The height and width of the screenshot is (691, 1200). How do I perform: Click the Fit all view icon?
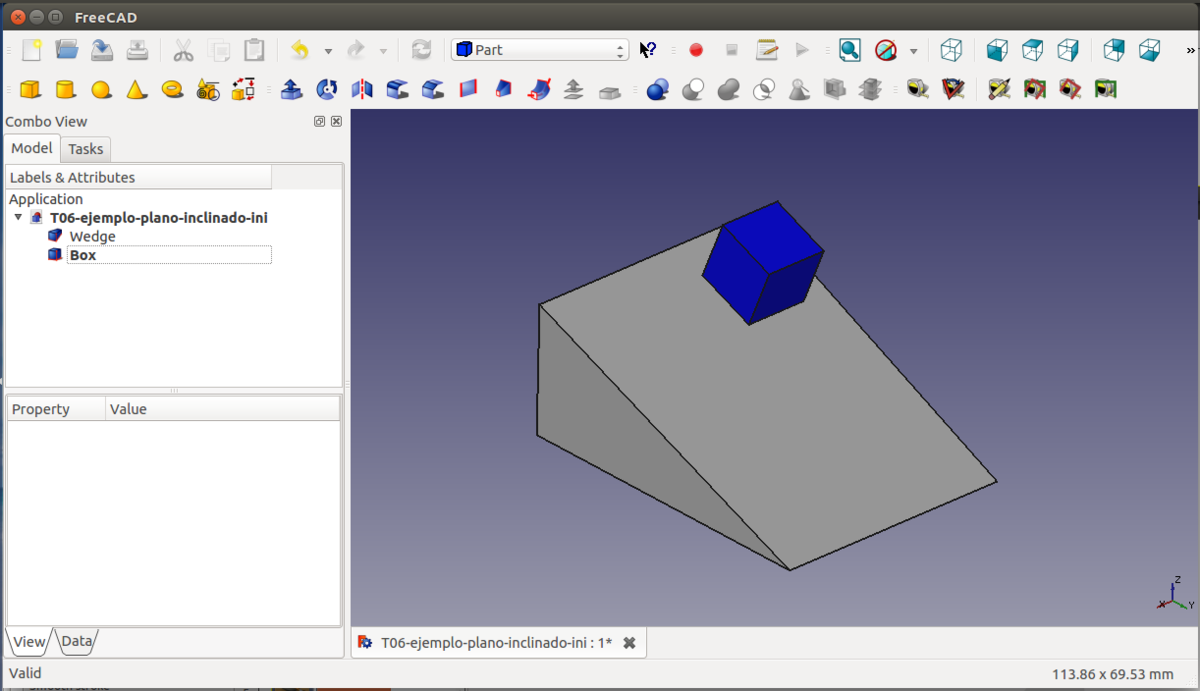[x=849, y=50]
